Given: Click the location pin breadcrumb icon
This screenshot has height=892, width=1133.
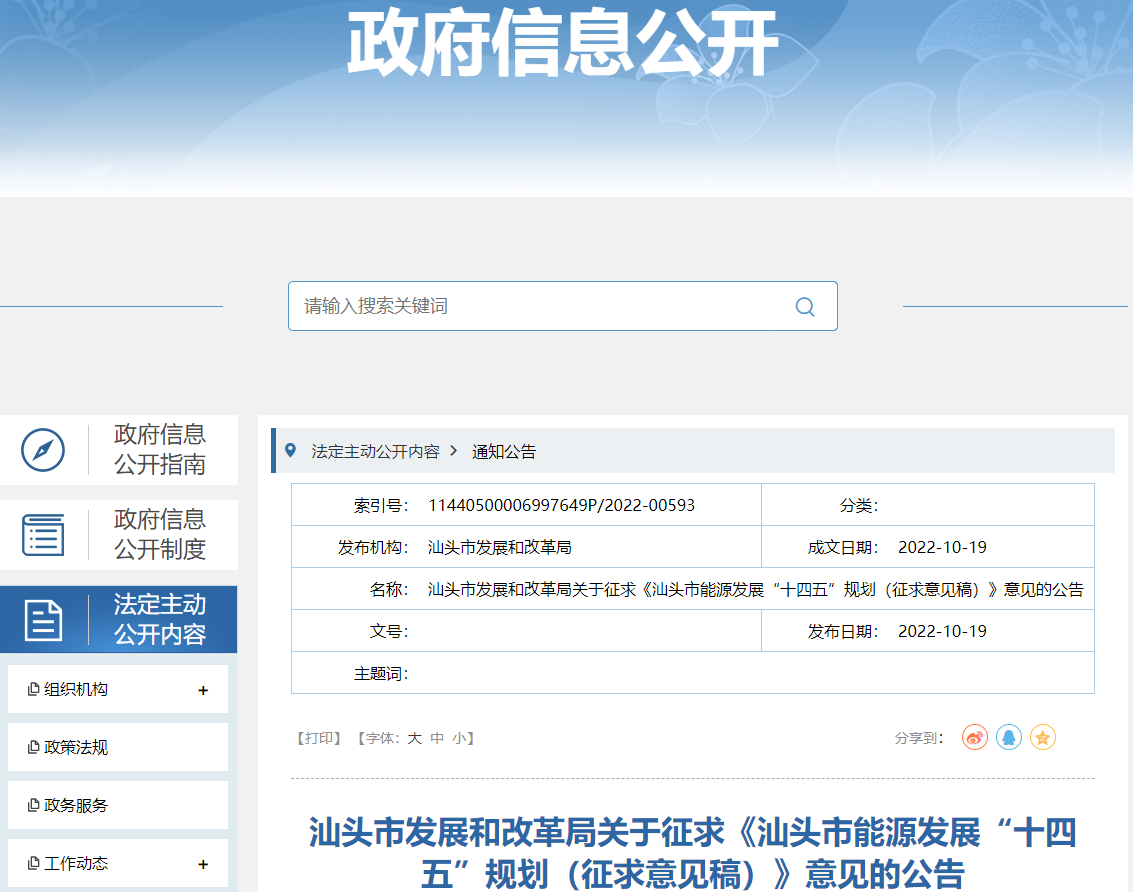Looking at the screenshot, I should (291, 451).
